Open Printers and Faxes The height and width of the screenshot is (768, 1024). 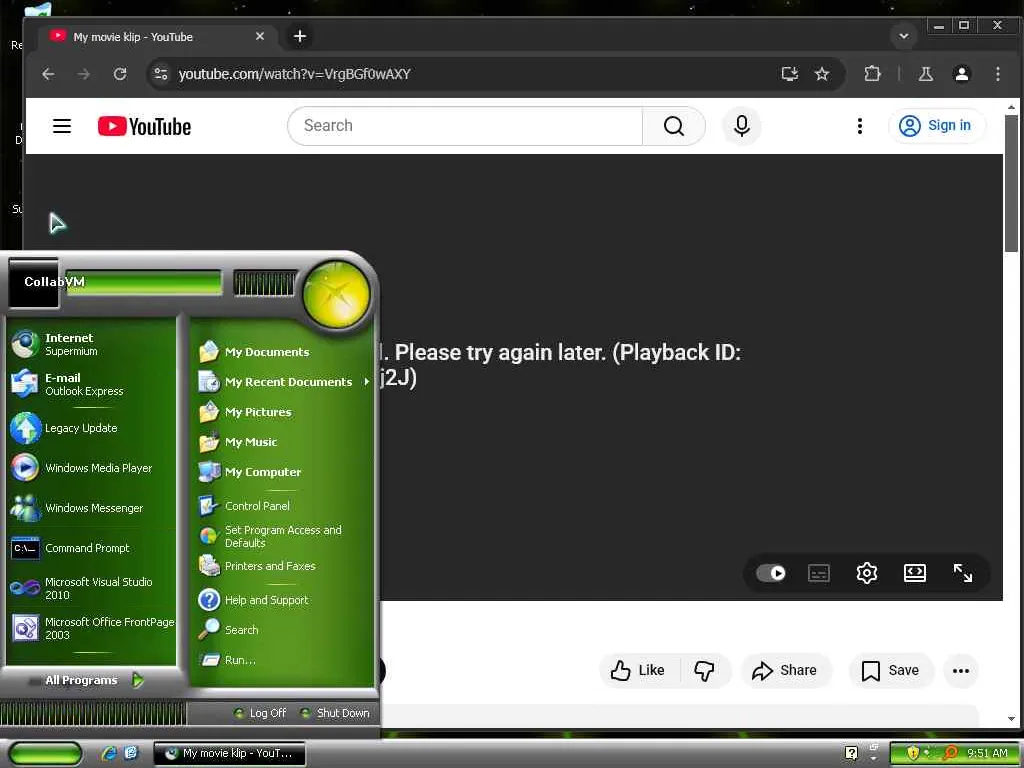pos(282,566)
